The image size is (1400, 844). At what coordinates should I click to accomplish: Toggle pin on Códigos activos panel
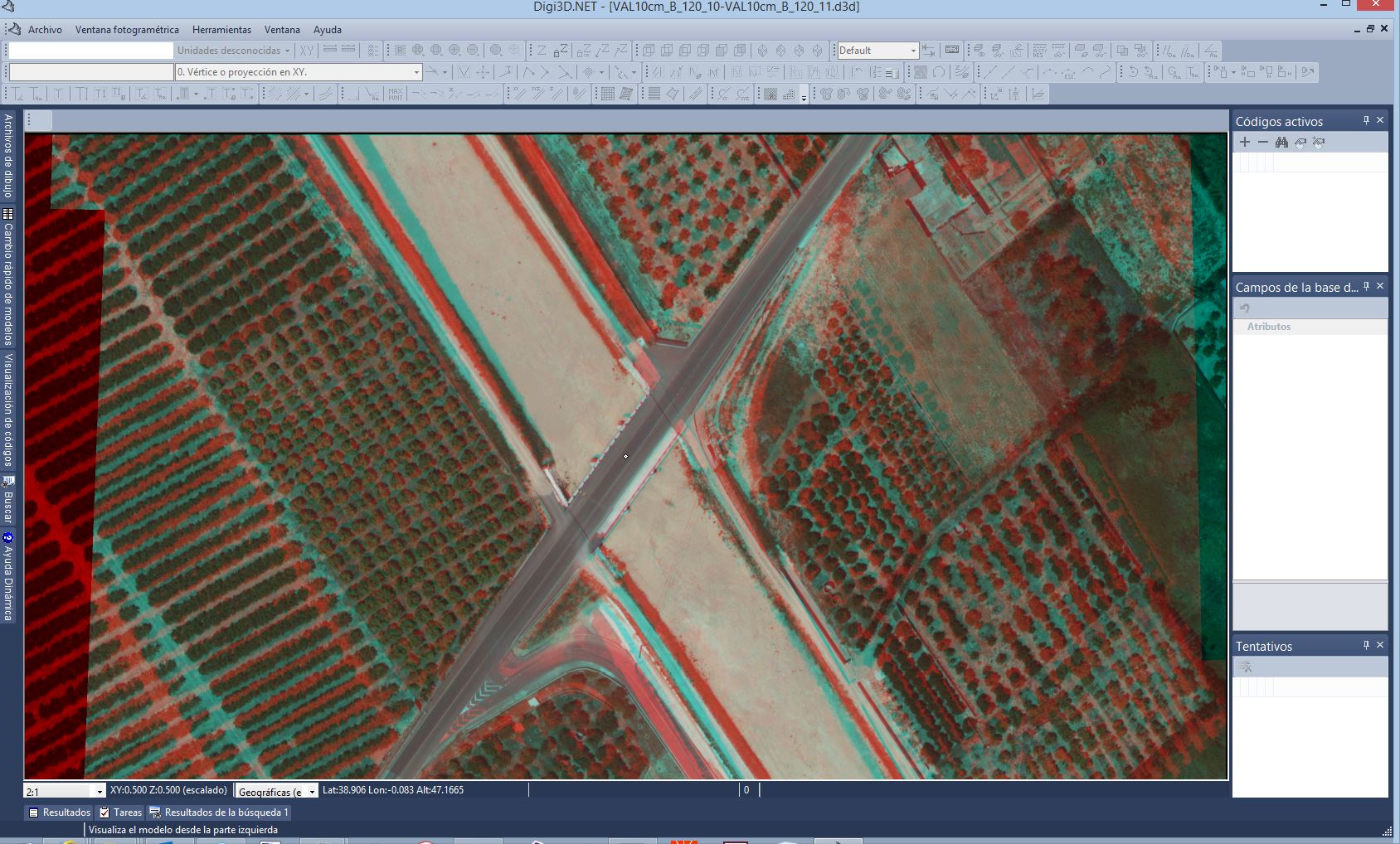tap(1366, 121)
